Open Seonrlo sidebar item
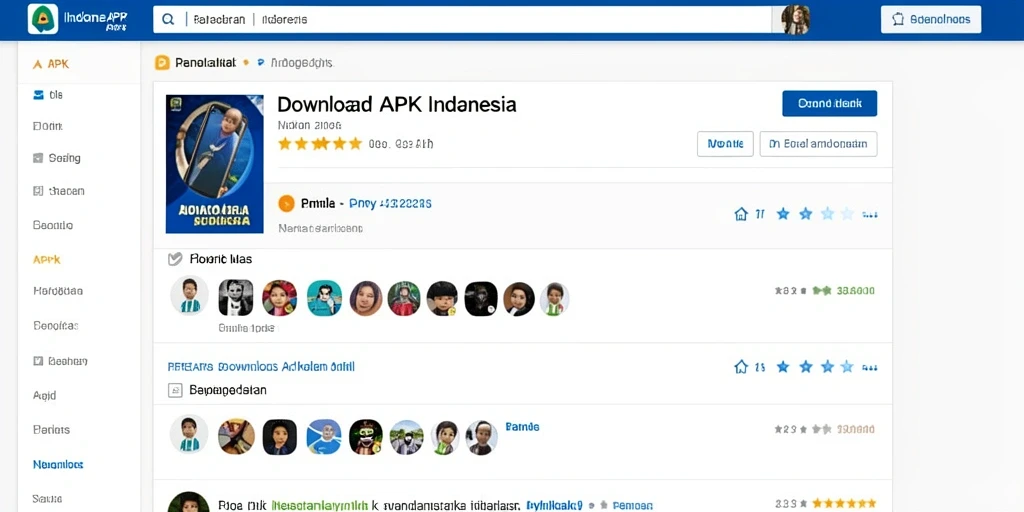 [52, 225]
